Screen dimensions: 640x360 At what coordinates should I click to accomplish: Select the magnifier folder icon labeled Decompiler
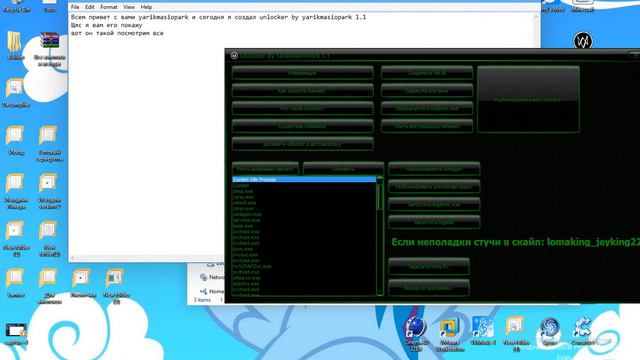(x=15, y=88)
